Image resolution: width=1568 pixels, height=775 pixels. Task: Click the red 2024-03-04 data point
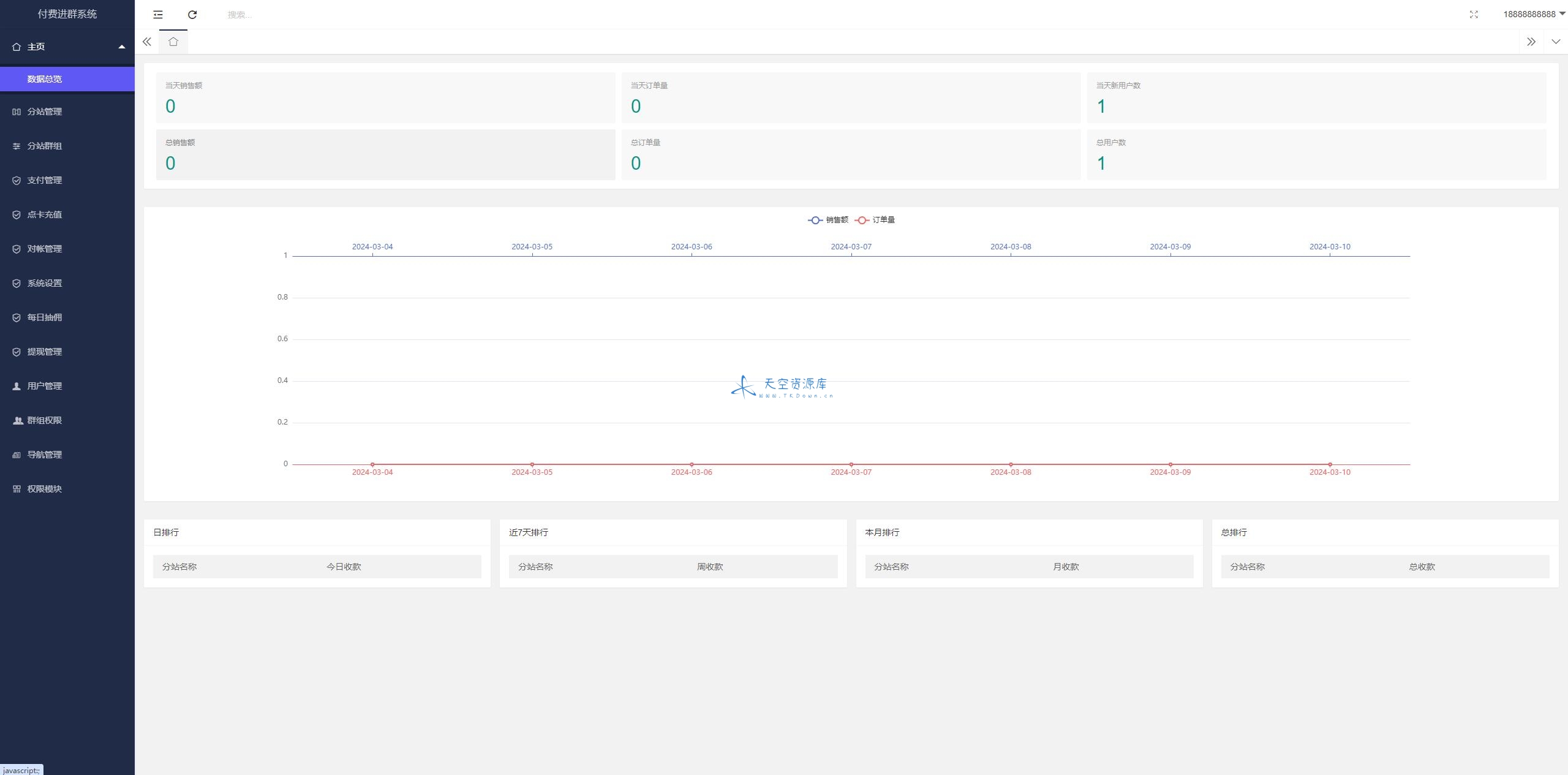pos(372,464)
